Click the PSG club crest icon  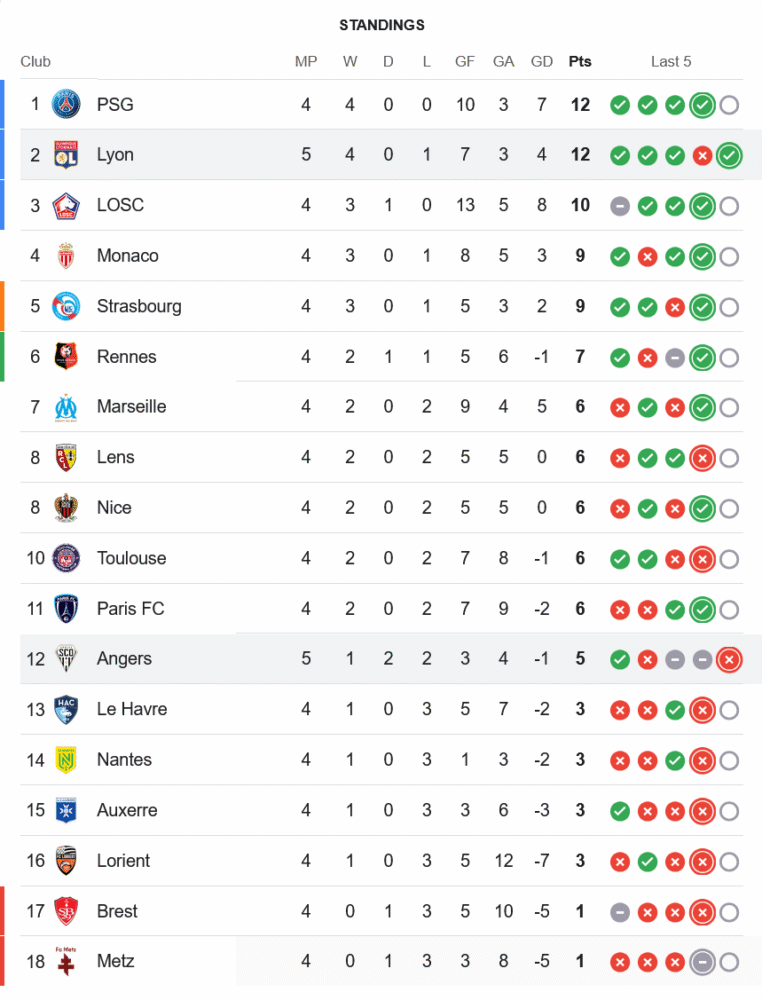[x=66, y=104]
